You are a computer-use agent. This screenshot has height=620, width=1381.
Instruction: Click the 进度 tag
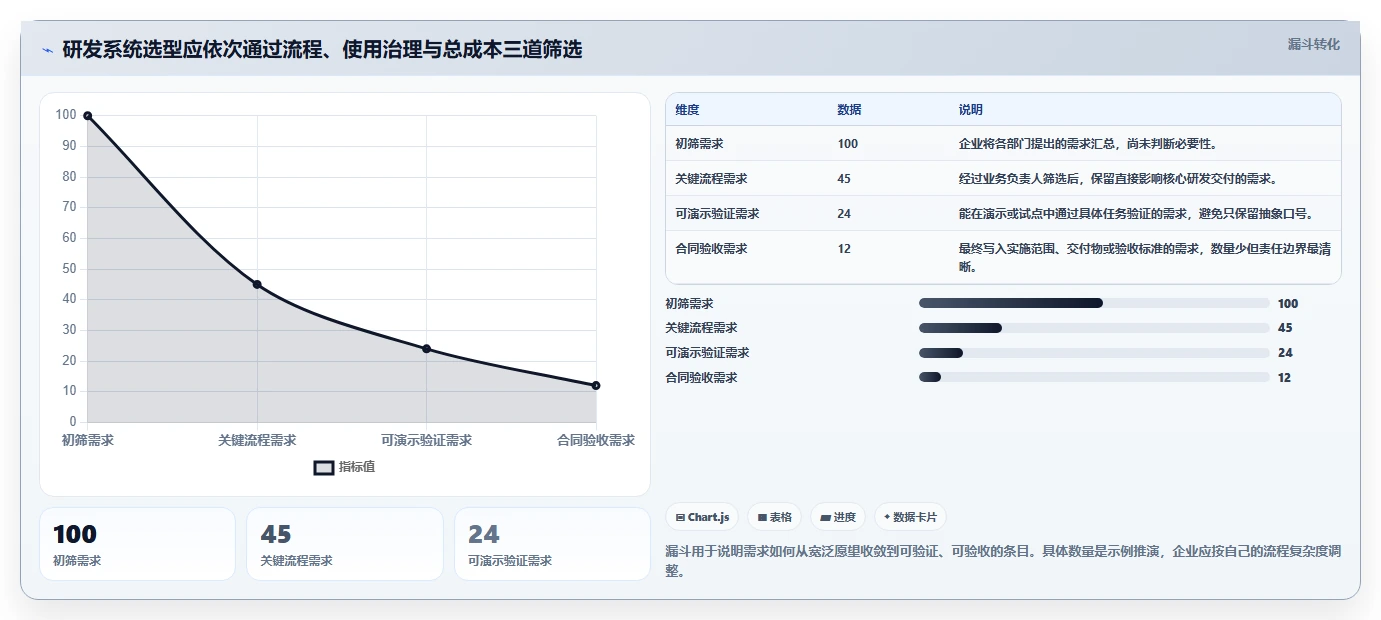[x=837, y=517]
